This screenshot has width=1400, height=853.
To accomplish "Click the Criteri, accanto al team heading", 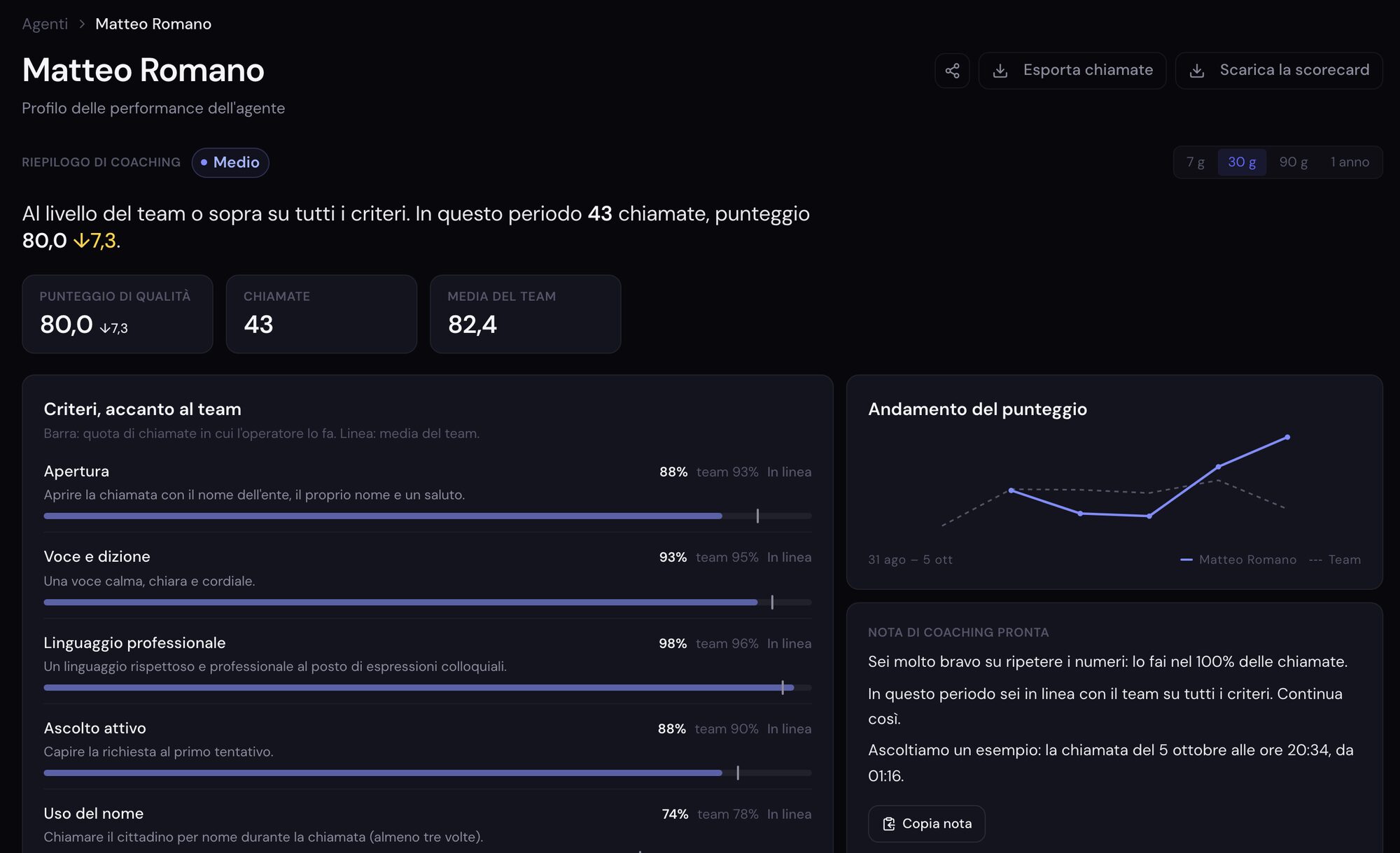I will (x=142, y=409).
